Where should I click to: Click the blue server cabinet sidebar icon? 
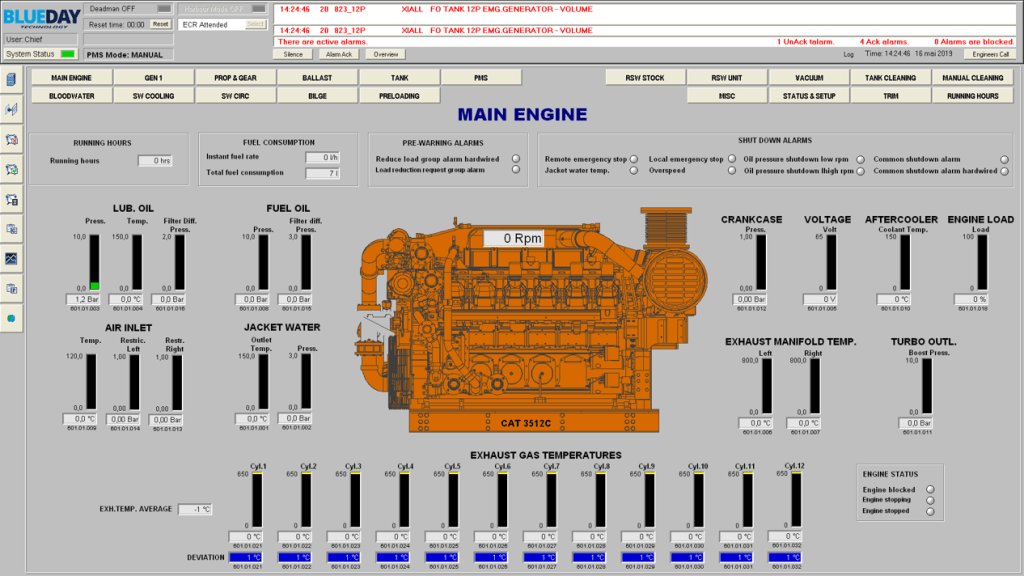pos(11,79)
